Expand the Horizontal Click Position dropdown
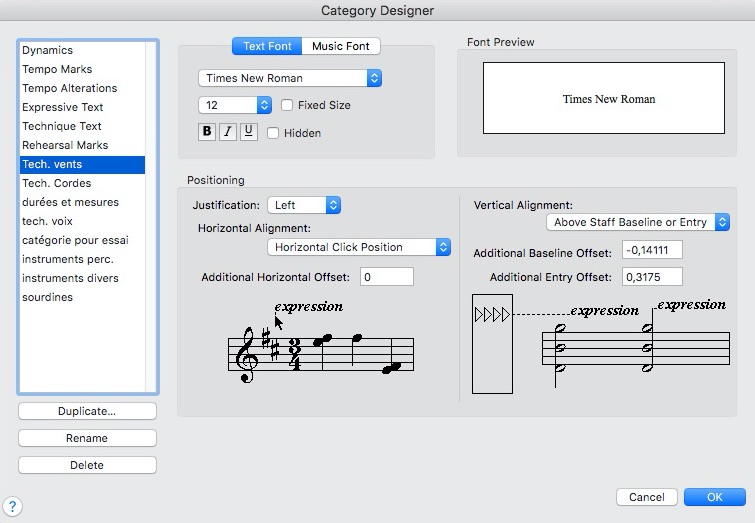The height and width of the screenshot is (523, 755). (x=359, y=247)
